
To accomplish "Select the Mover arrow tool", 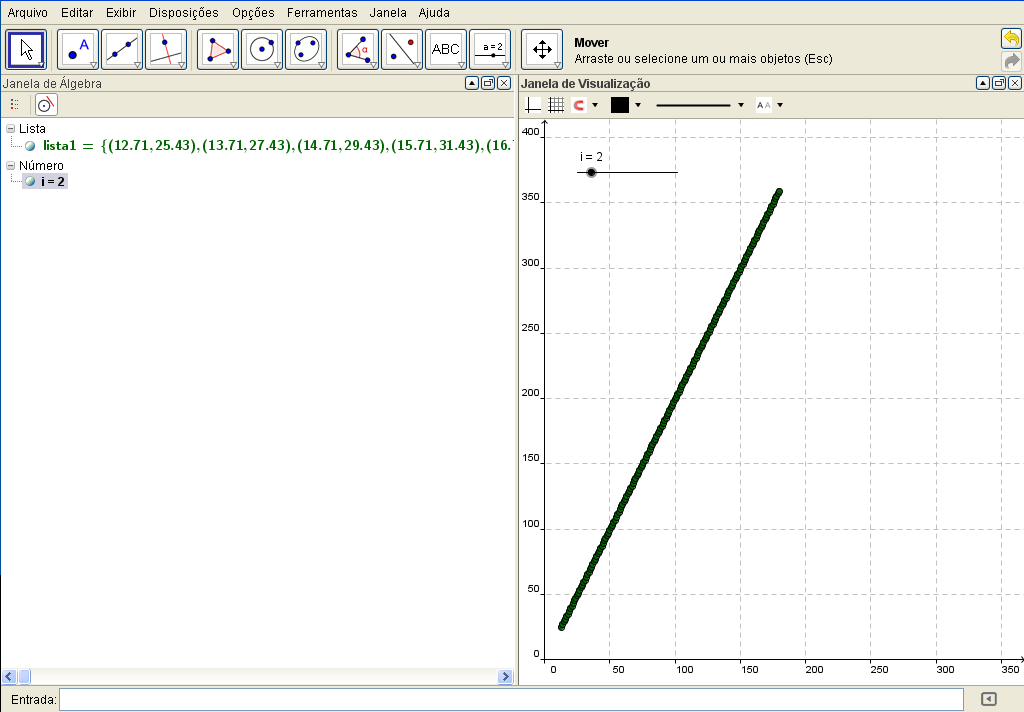I will [x=26, y=49].
